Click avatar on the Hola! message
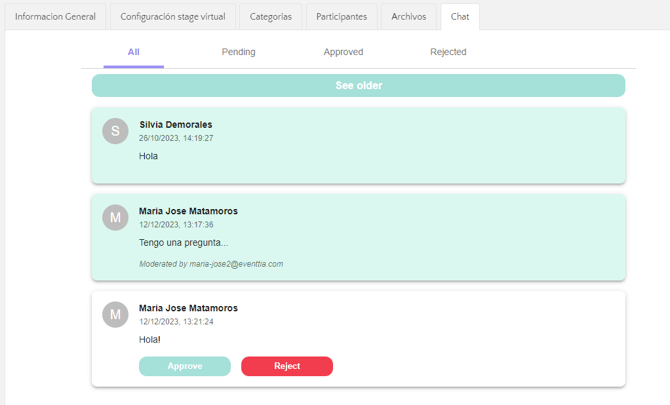This screenshot has width=670, height=405. coord(115,314)
